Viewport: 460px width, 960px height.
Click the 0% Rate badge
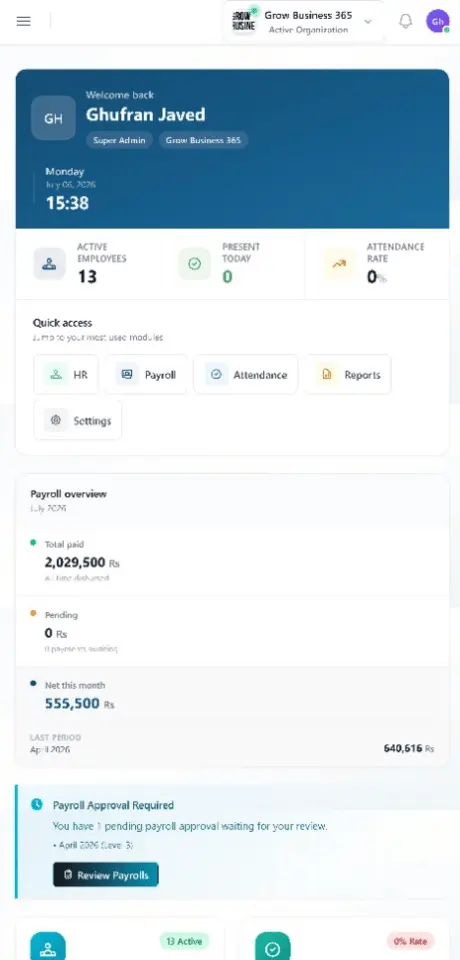[x=410, y=940]
